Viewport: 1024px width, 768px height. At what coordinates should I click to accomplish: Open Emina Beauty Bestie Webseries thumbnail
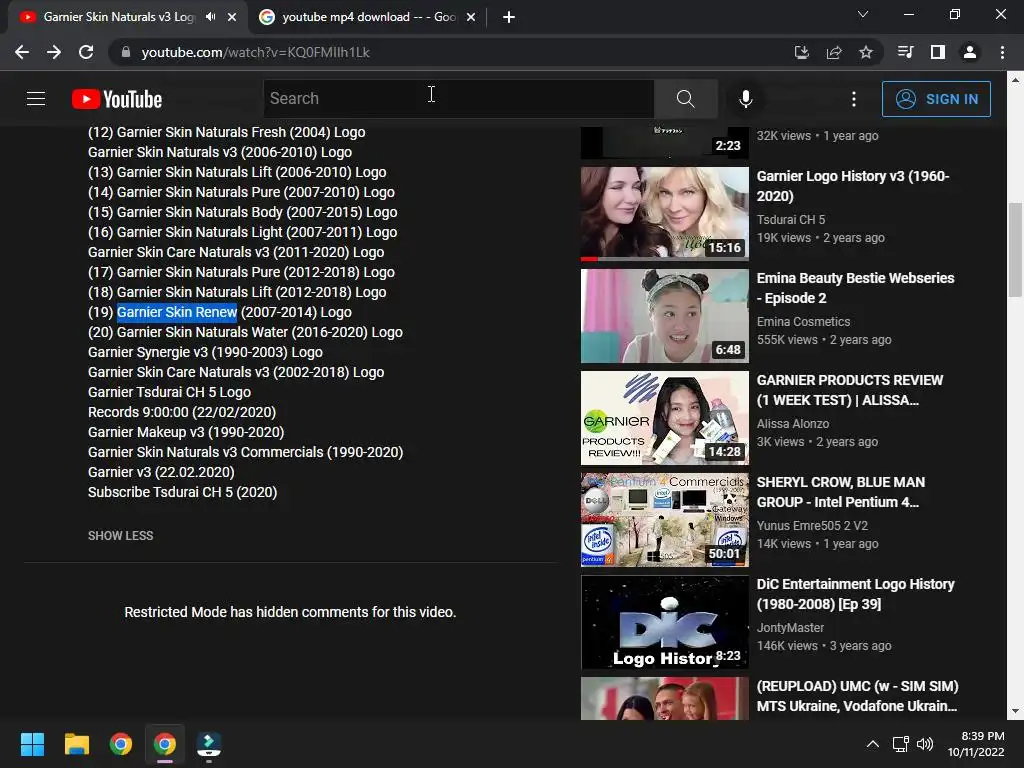pos(665,316)
